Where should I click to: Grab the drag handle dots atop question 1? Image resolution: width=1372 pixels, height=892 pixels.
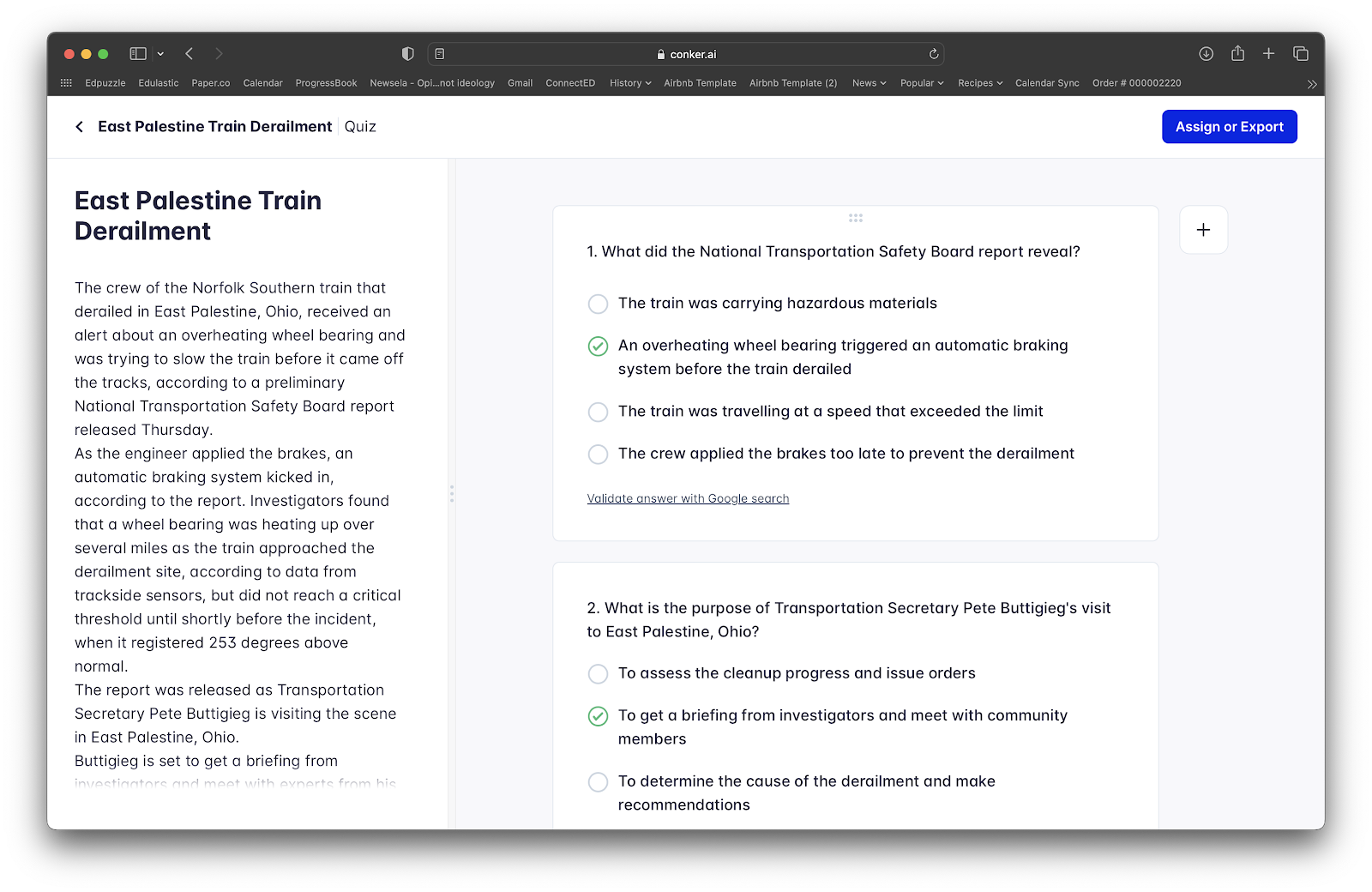pos(856,218)
